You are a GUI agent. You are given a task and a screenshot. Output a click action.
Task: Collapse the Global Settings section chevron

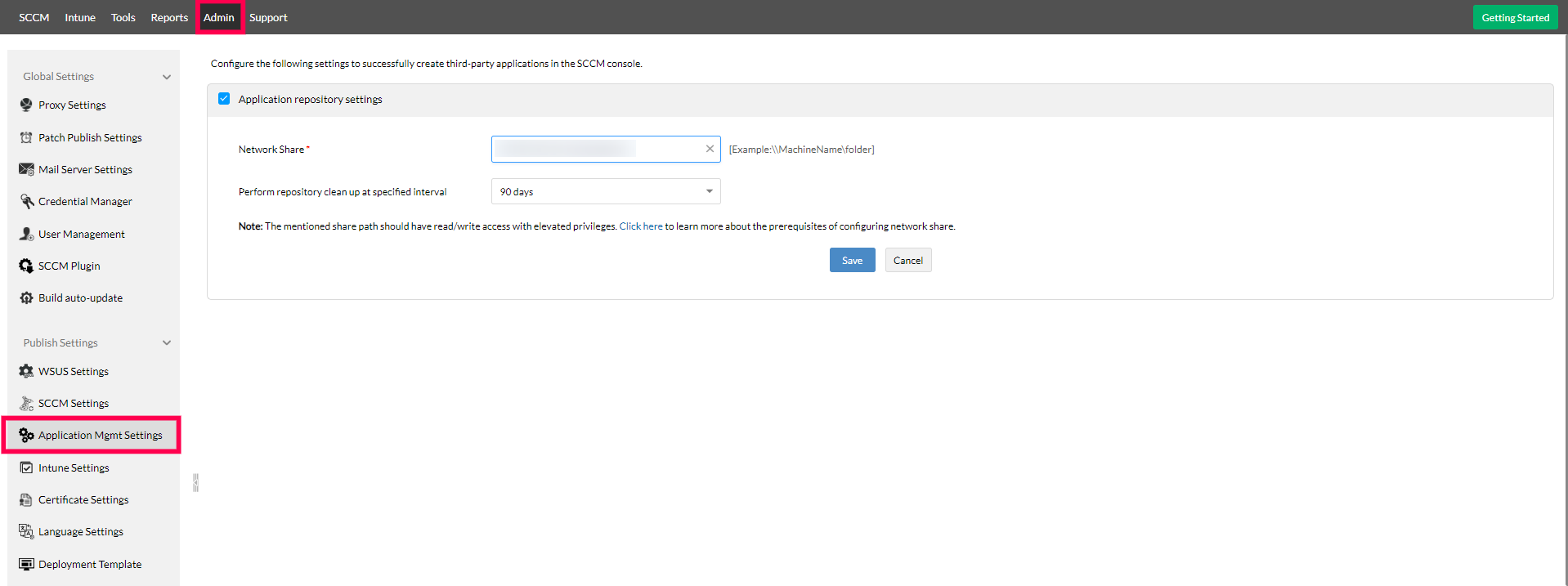coord(167,77)
